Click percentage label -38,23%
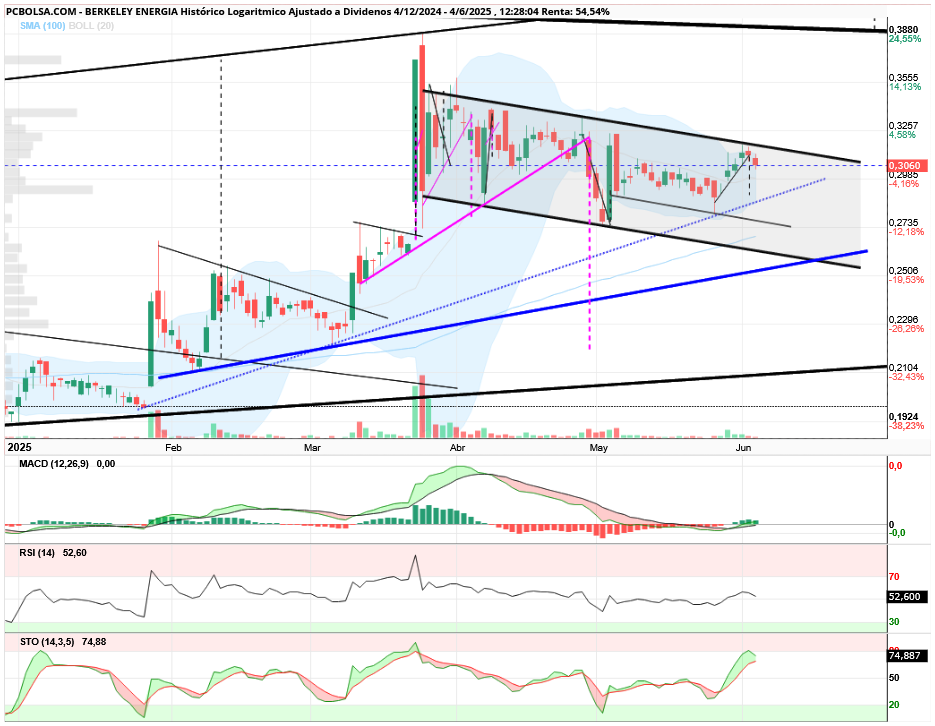This screenshot has width=935, height=726. pos(906,426)
